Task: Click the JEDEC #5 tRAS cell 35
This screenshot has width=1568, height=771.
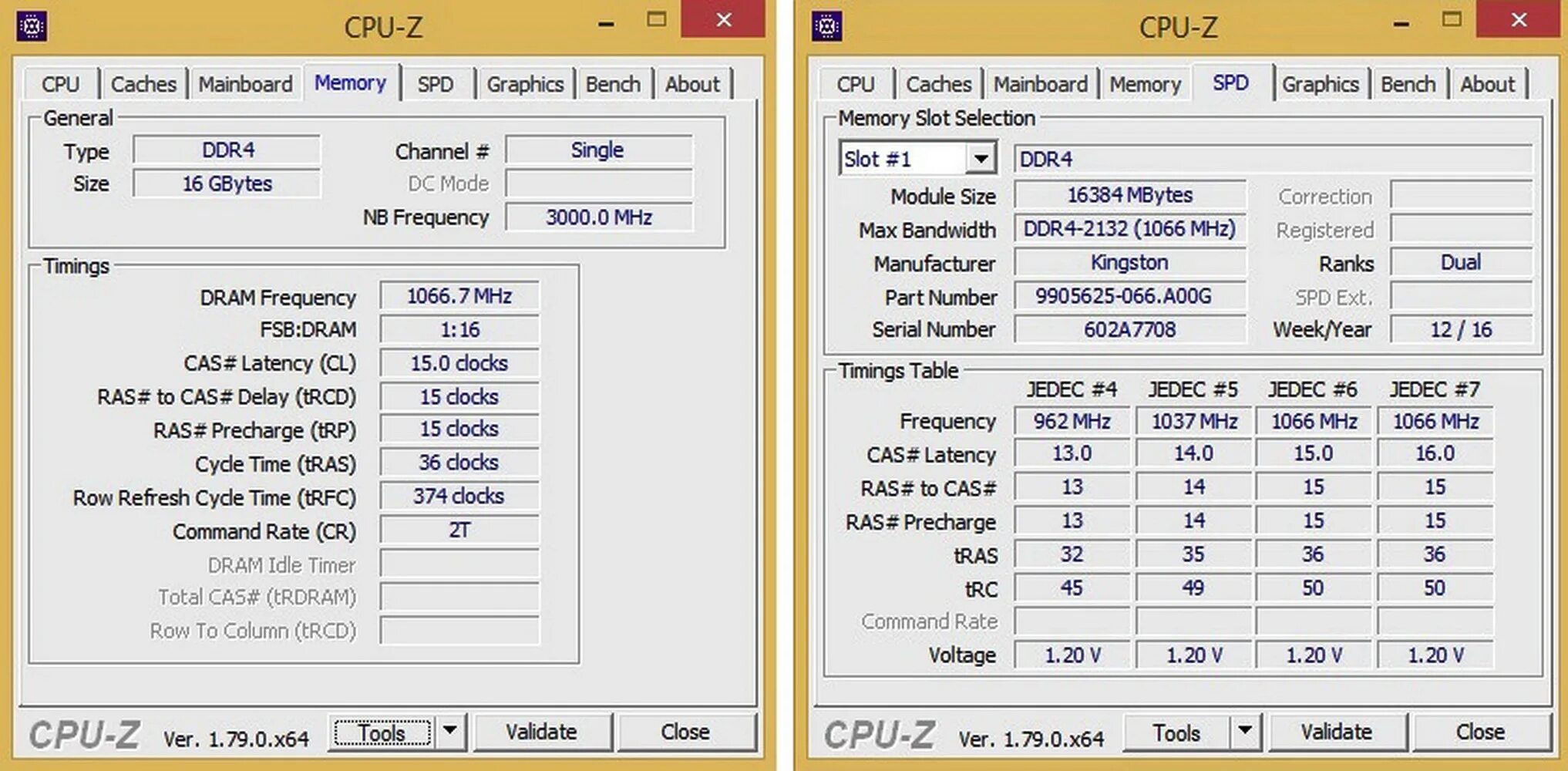Action: [x=1194, y=554]
